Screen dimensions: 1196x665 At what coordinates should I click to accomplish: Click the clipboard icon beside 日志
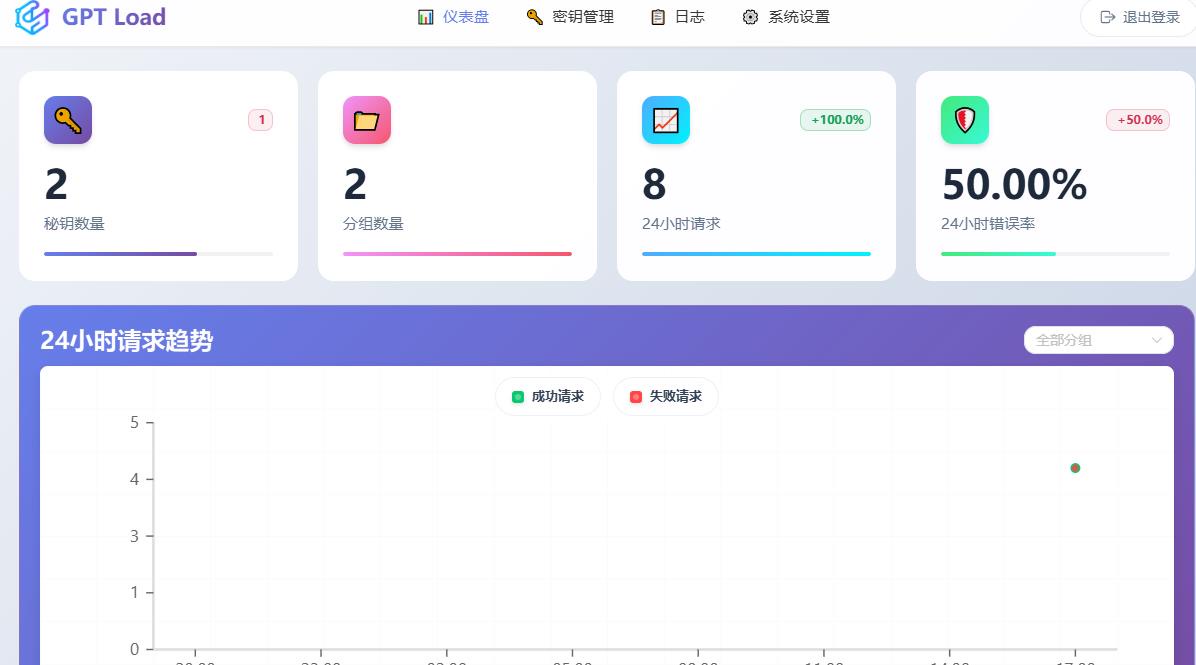pos(658,17)
